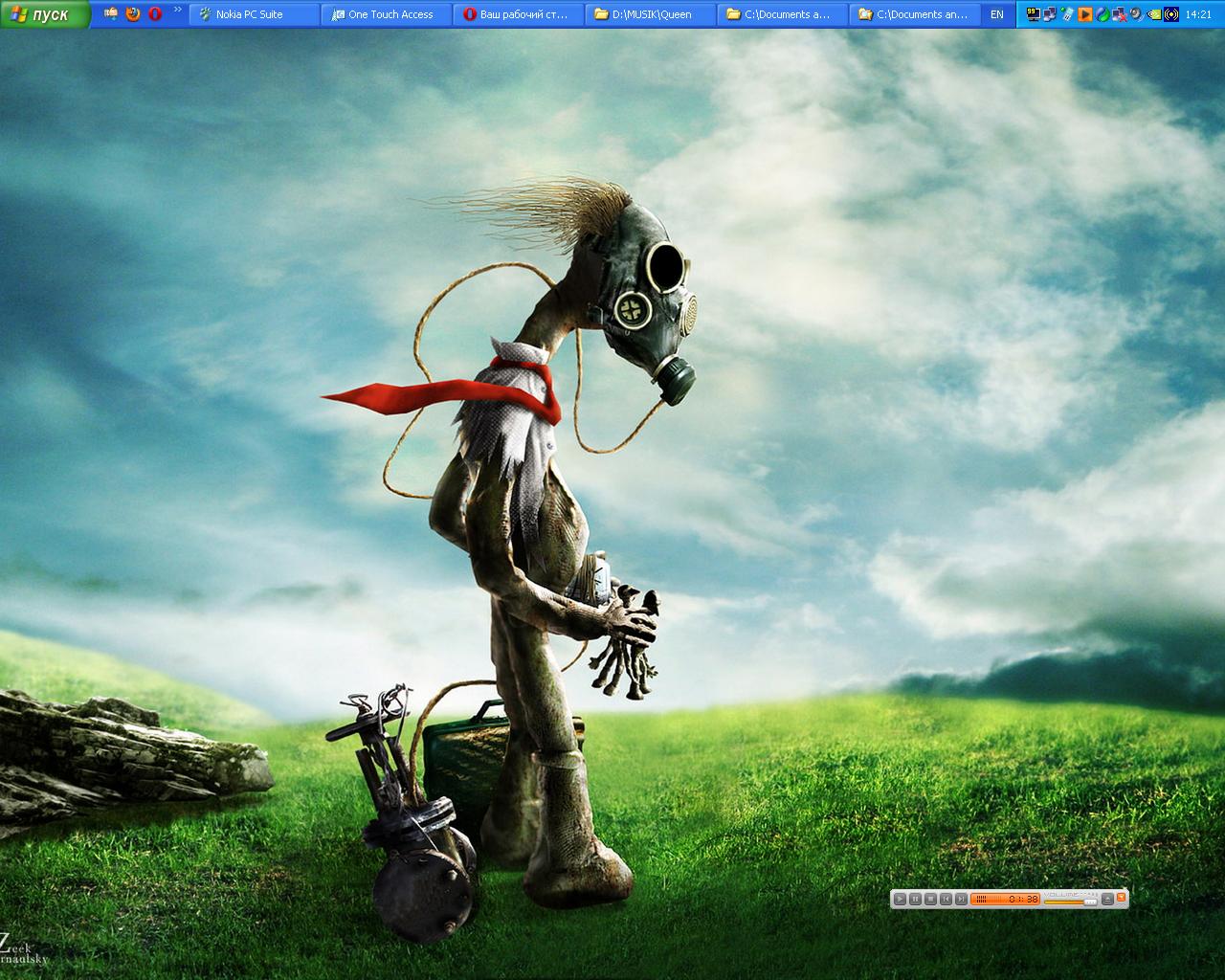Click Play on the mini media player
1225x980 pixels.
pyautogui.click(x=900, y=899)
